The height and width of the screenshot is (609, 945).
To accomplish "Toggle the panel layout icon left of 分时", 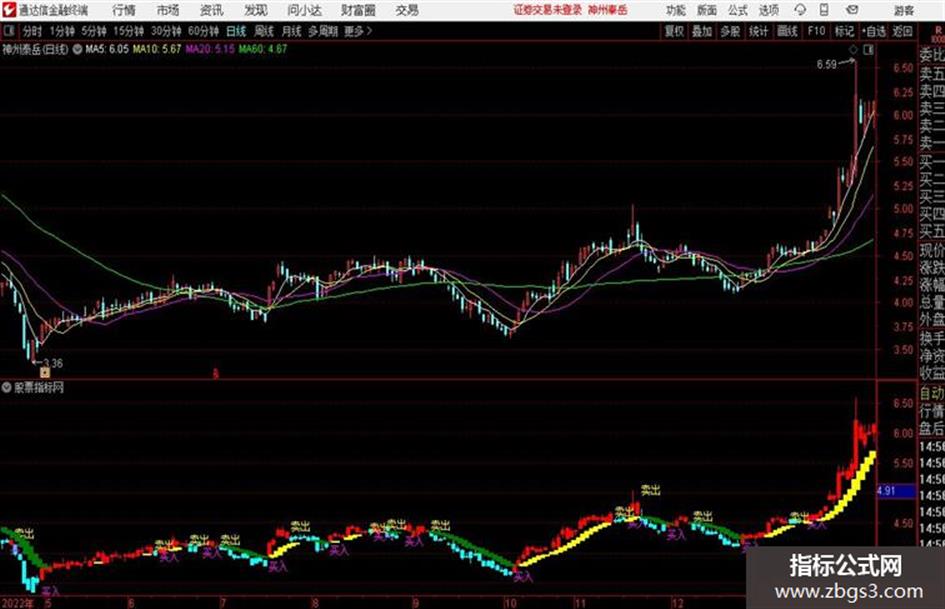I will click(x=9, y=31).
